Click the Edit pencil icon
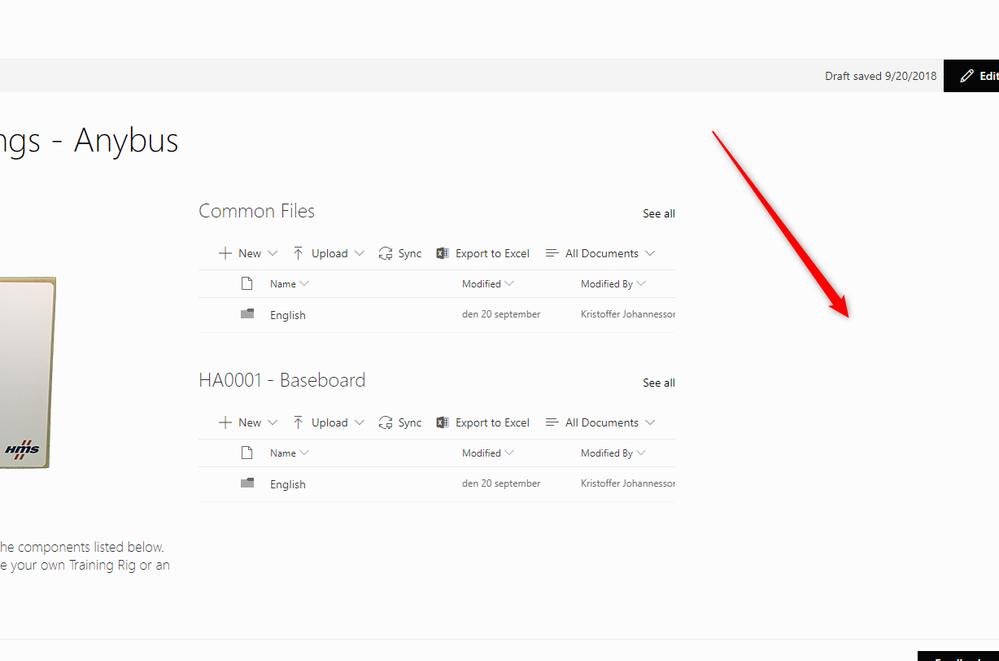This screenshot has height=661, width=999. (x=967, y=76)
